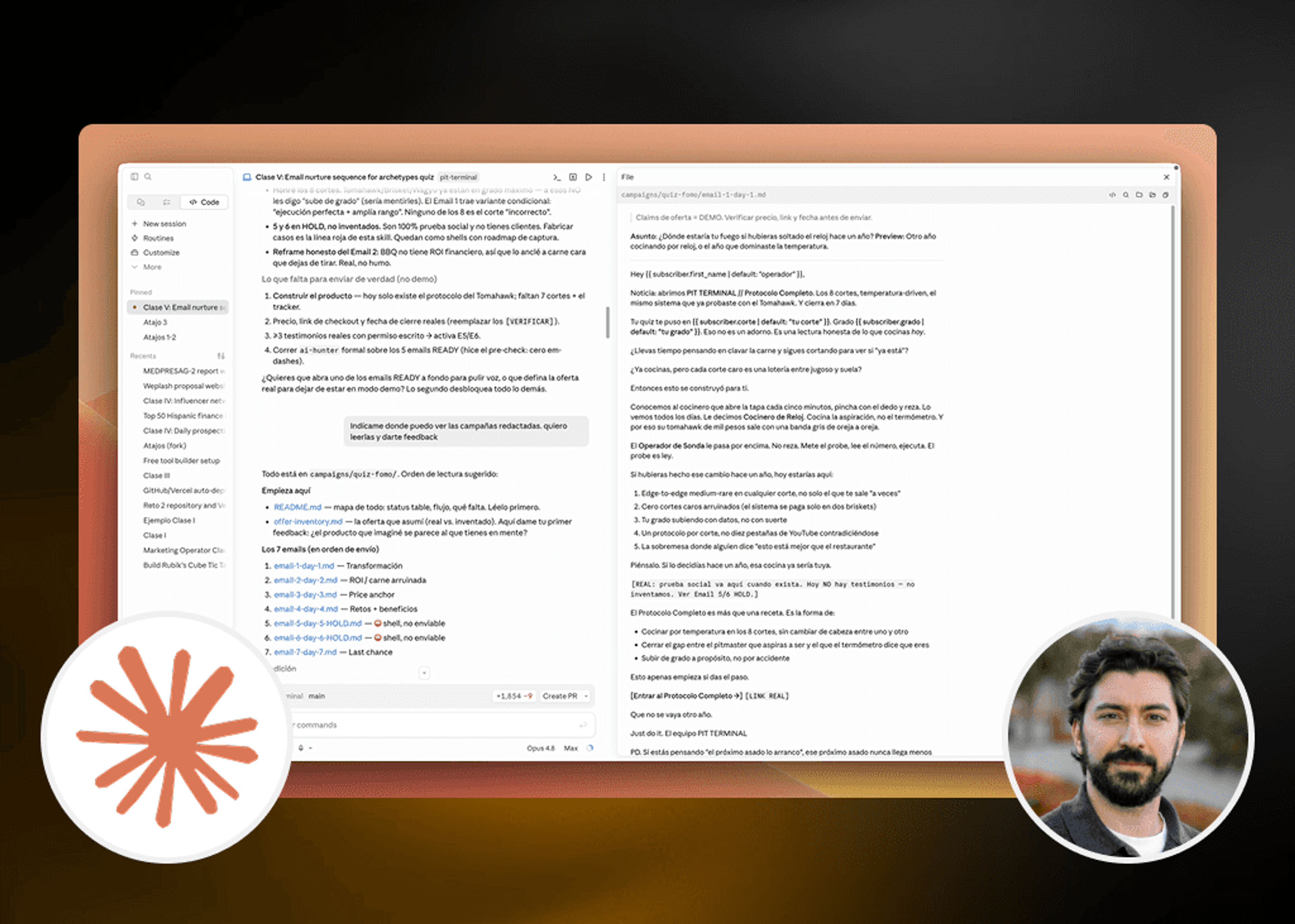Switch to the tasks list tab
1295x924 pixels.
point(167,202)
